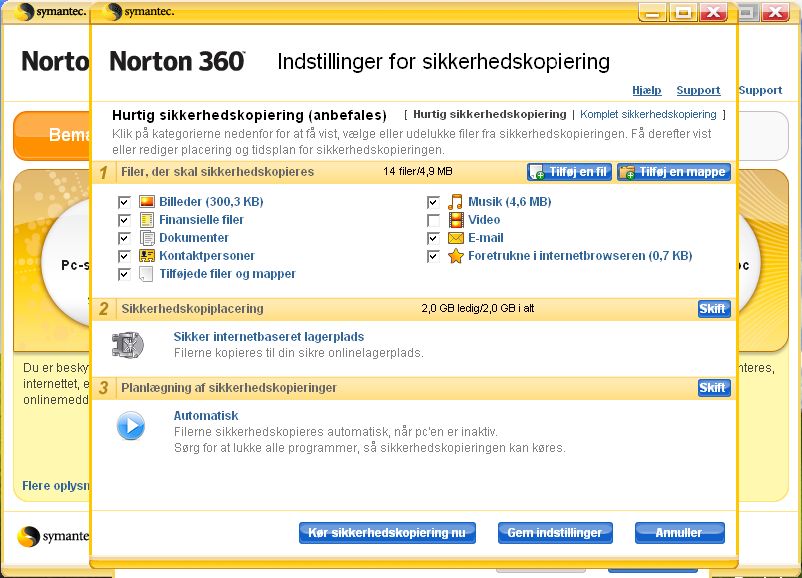Screen dimensions: 802x578
Task: Click the Finansielle filer category icon
Action: tap(147, 220)
